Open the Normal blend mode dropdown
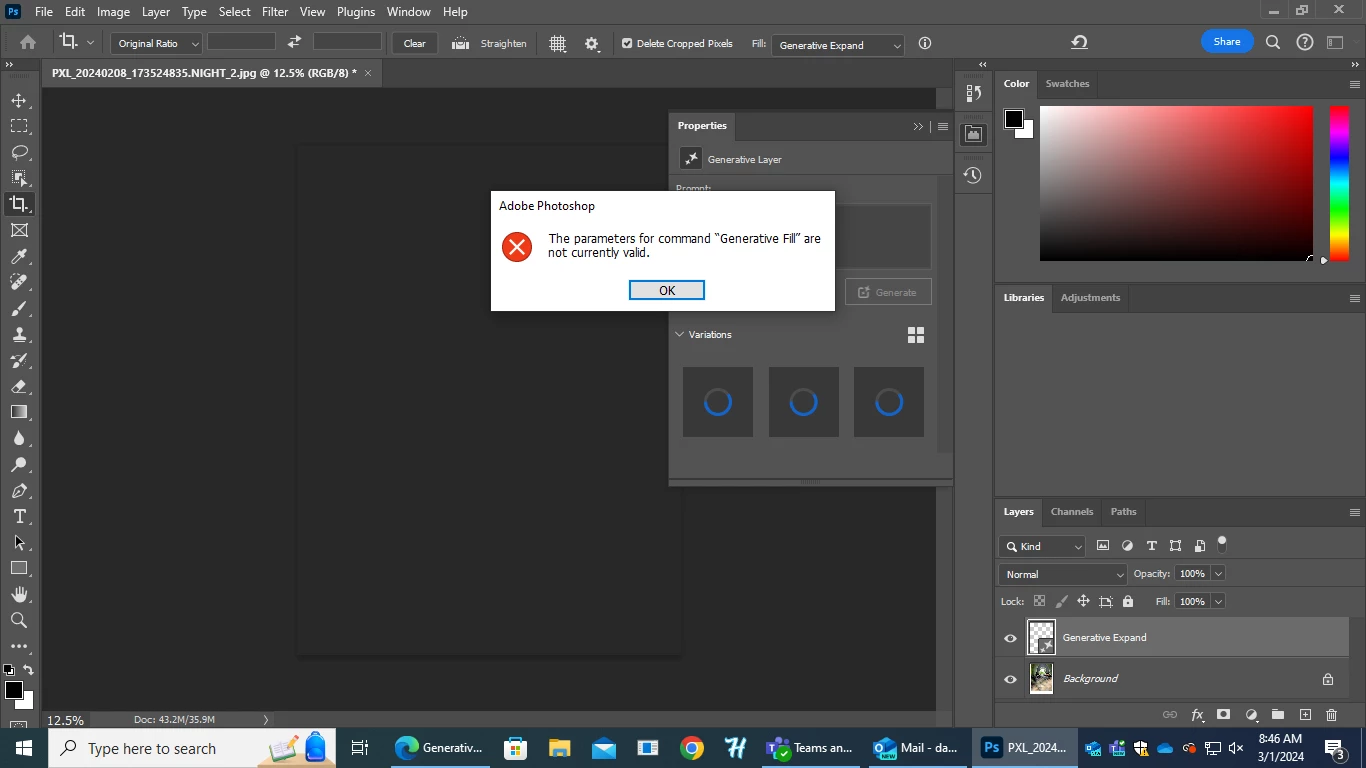 pos(1063,574)
